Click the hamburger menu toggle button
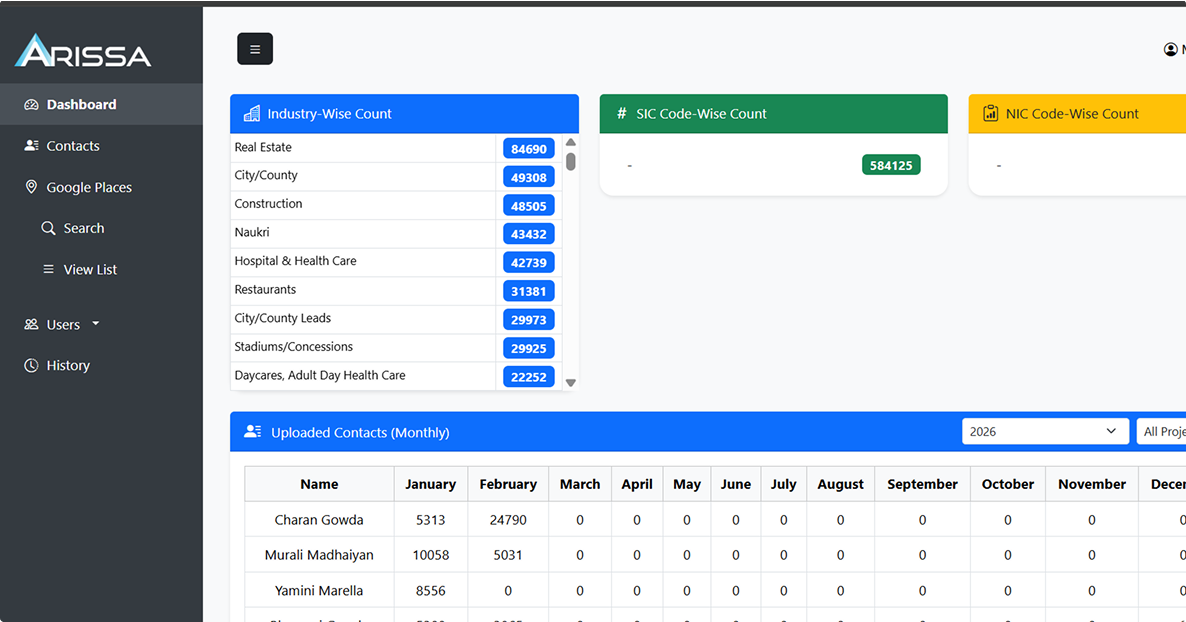 [255, 49]
